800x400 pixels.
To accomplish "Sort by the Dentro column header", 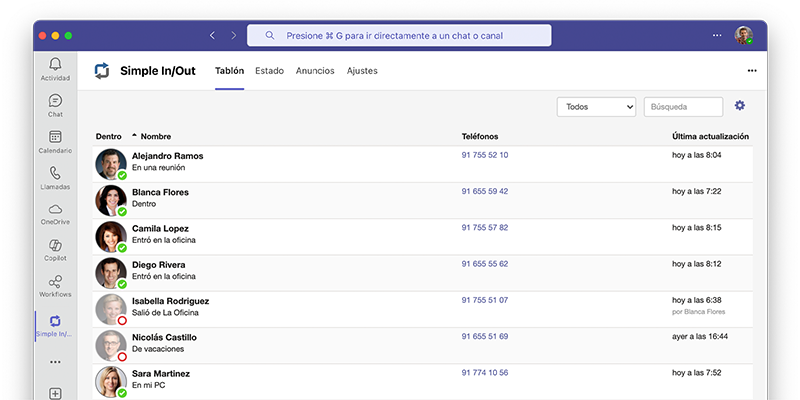I will point(109,136).
